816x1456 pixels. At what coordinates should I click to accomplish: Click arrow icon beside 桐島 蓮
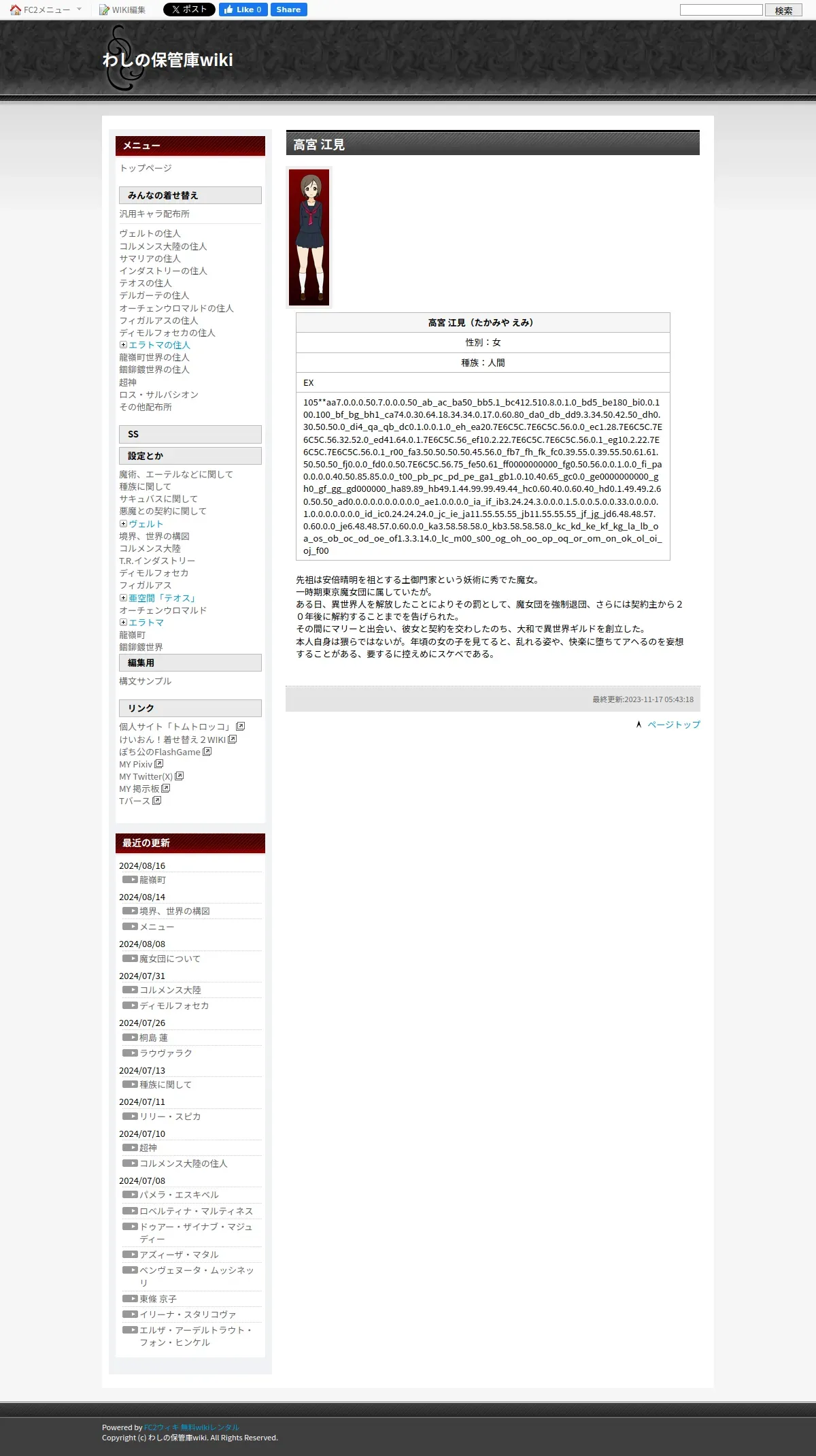tap(130, 1038)
